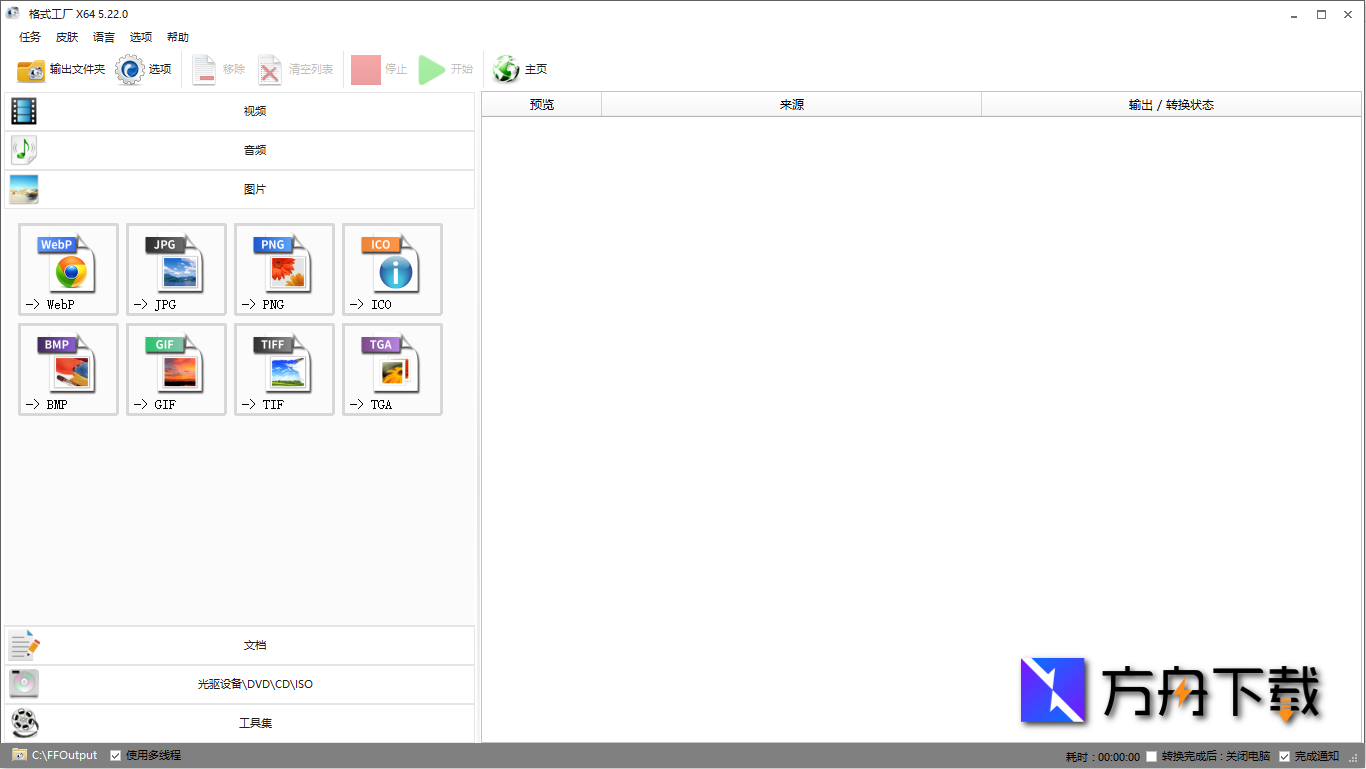Open the 皮肤 menu
This screenshot has width=1366, height=769.
click(x=67, y=37)
